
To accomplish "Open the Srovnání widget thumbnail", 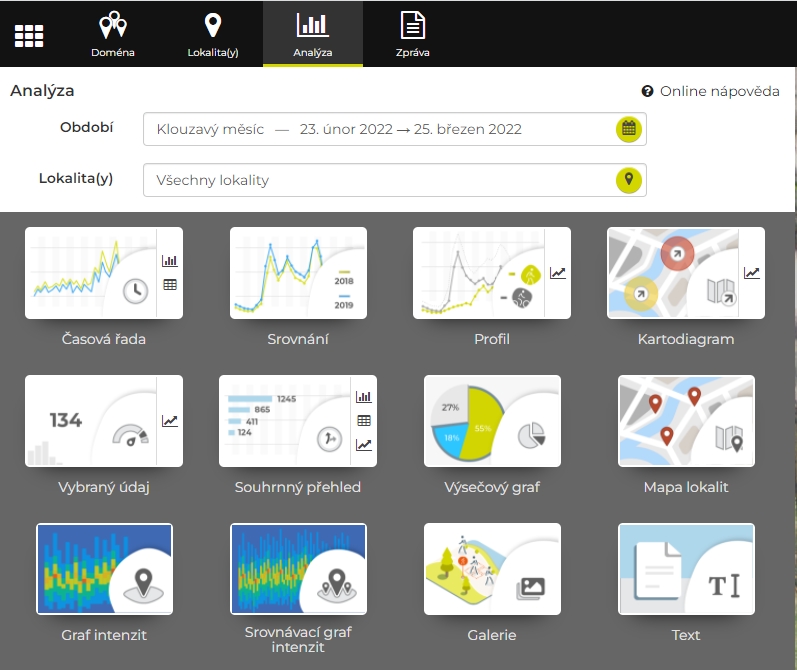I will (x=298, y=273).
